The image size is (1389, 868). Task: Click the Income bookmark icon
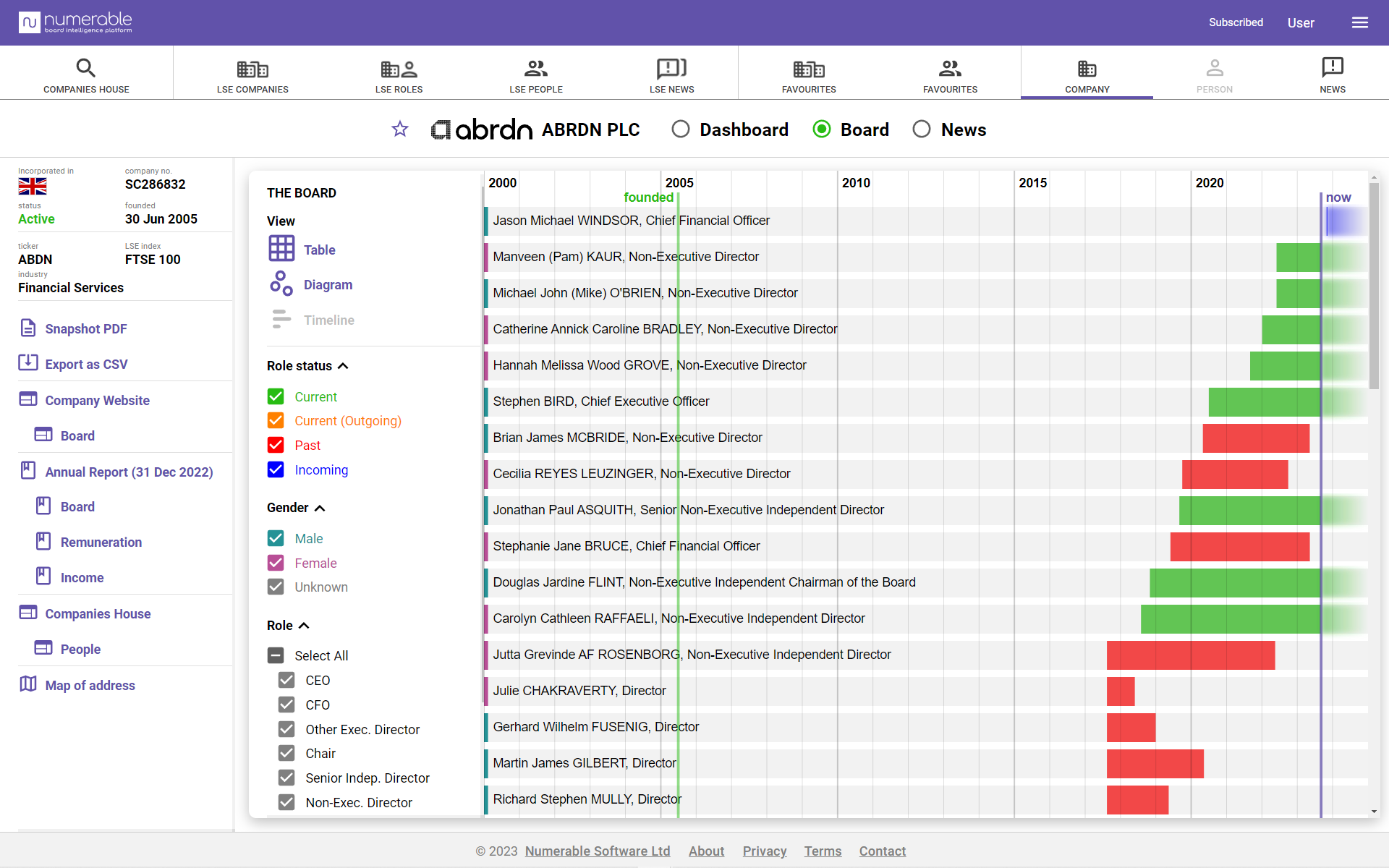pos(43,576)
